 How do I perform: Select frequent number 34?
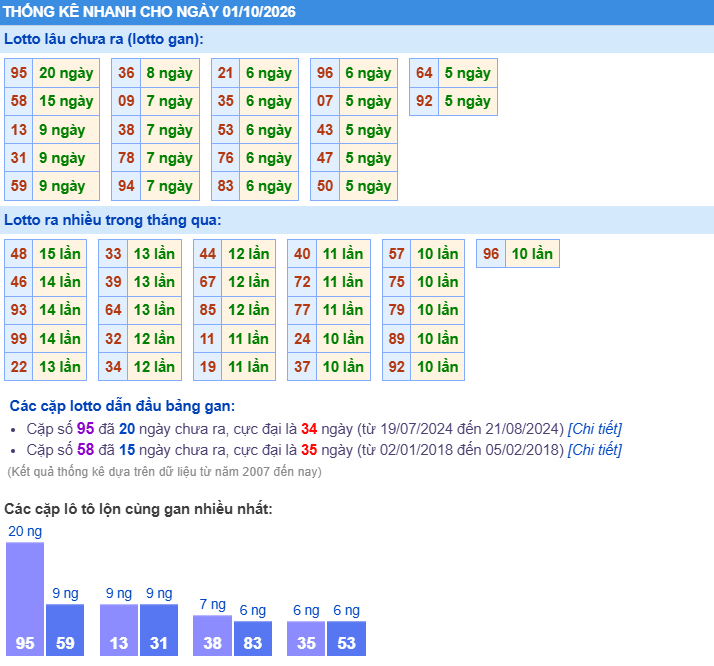[113, 367]
